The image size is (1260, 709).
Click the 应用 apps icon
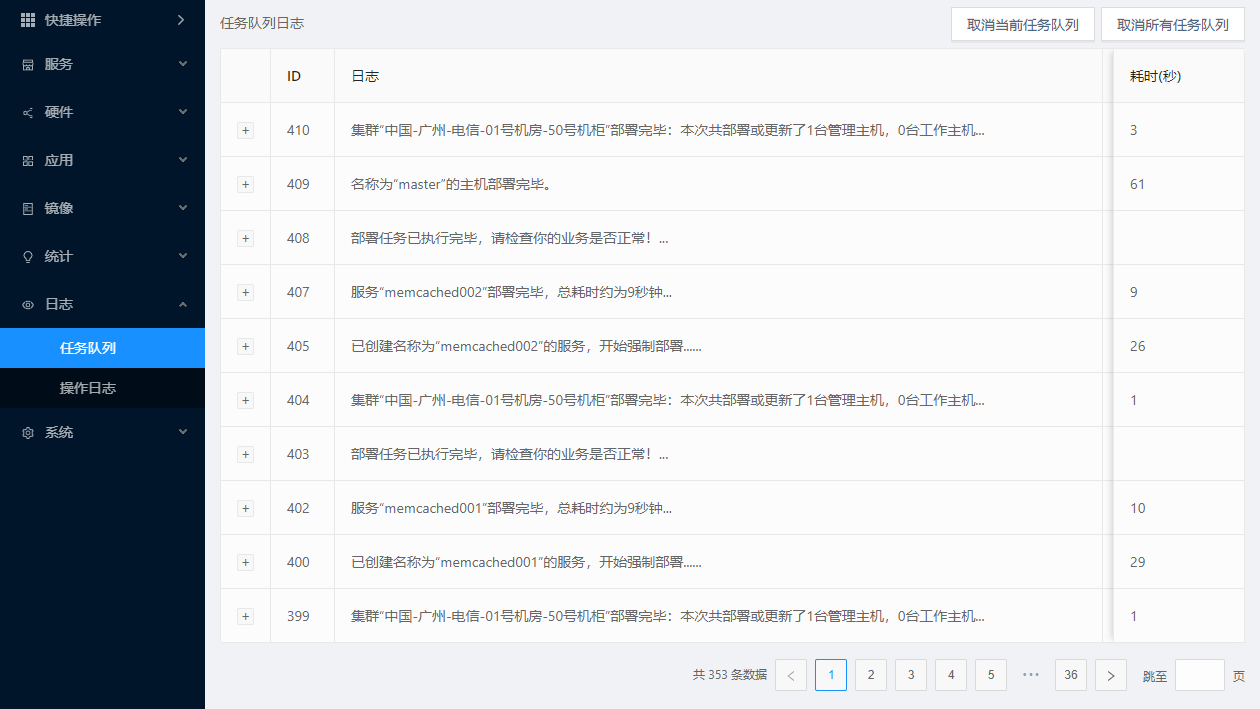coord(28,161)
